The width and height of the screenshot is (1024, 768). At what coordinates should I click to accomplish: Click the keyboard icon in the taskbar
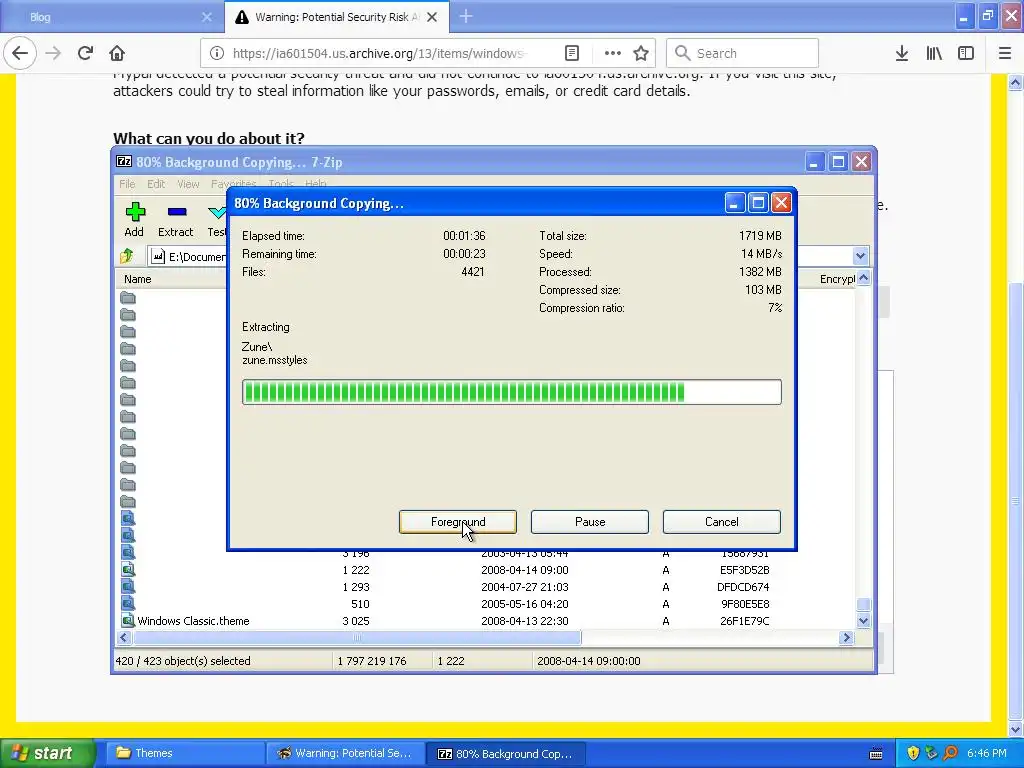click(876, 754)
